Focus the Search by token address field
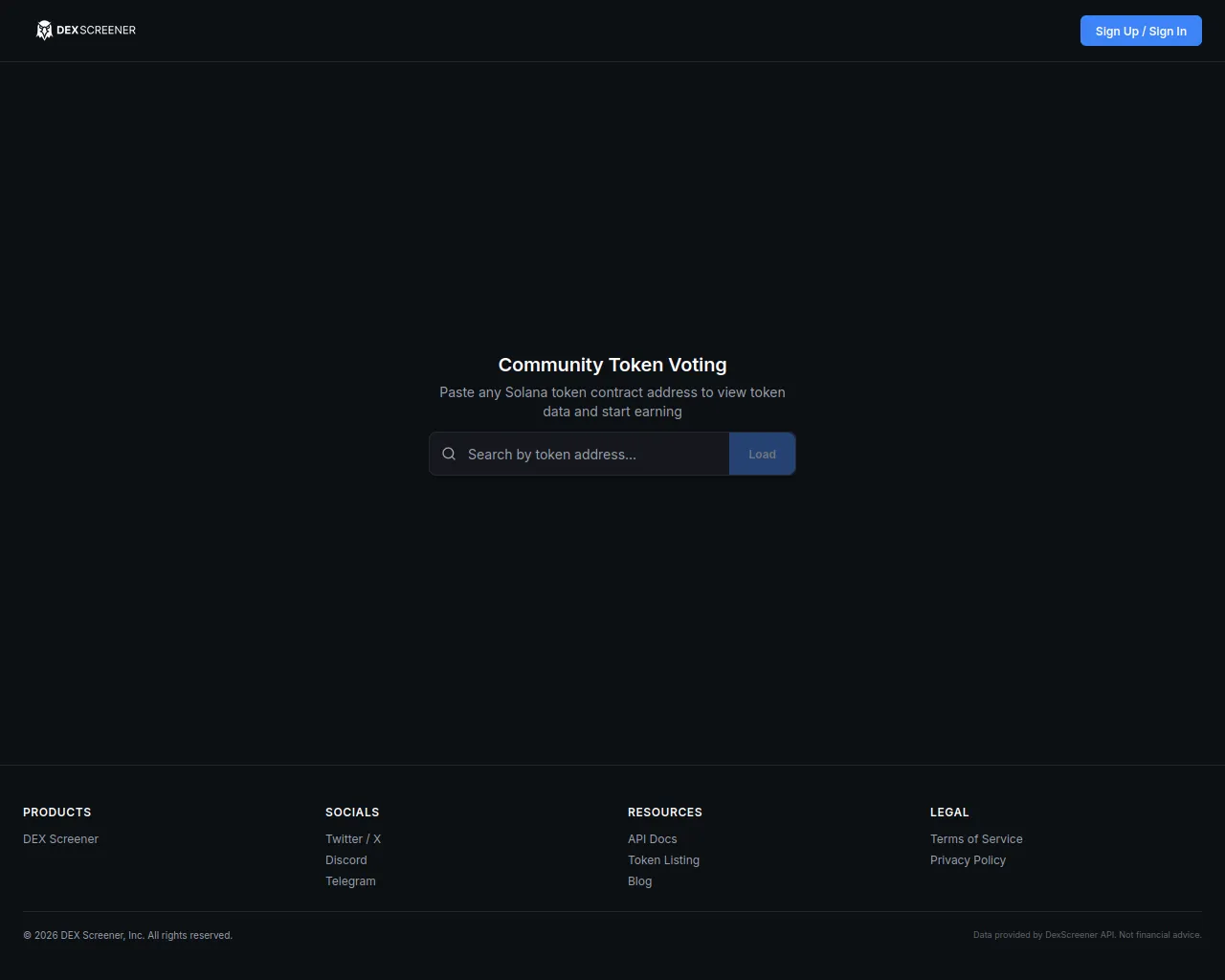 [x=593, y=455]
